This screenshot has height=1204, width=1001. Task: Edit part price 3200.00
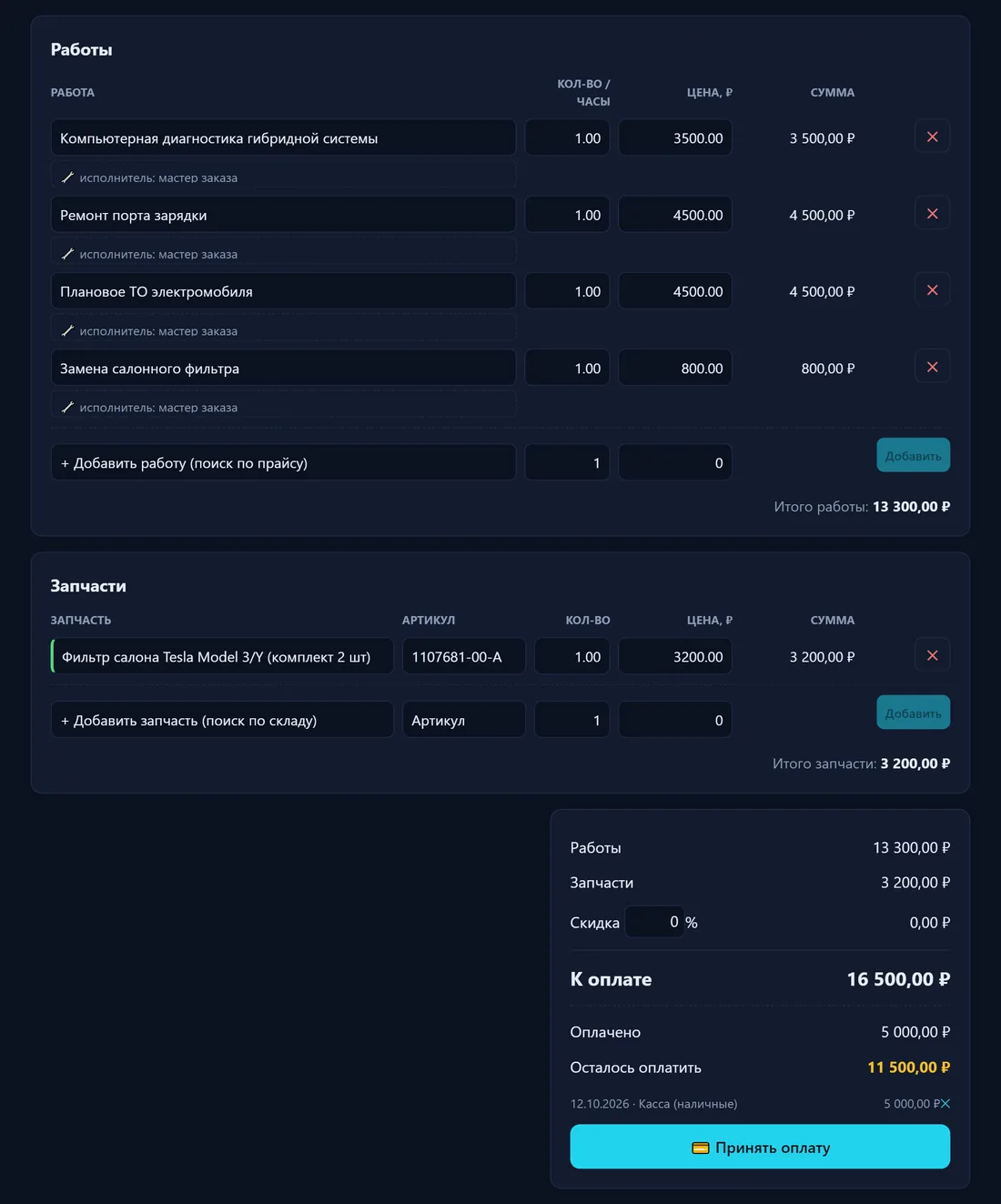pyautogui.click(x=675, y=656)
